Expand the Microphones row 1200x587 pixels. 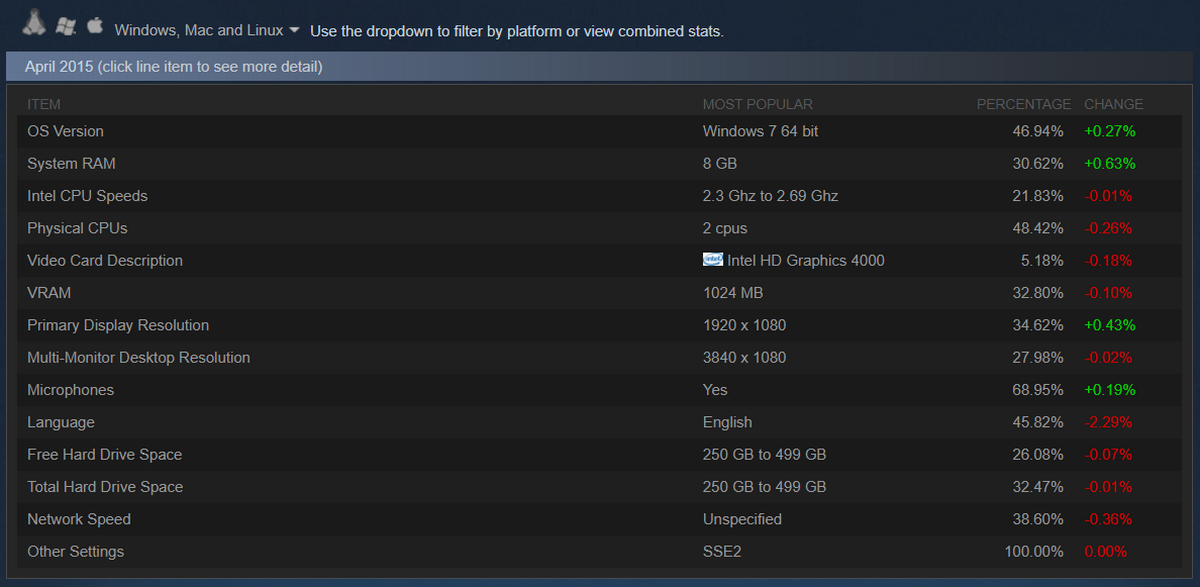[x=600, y=390]
